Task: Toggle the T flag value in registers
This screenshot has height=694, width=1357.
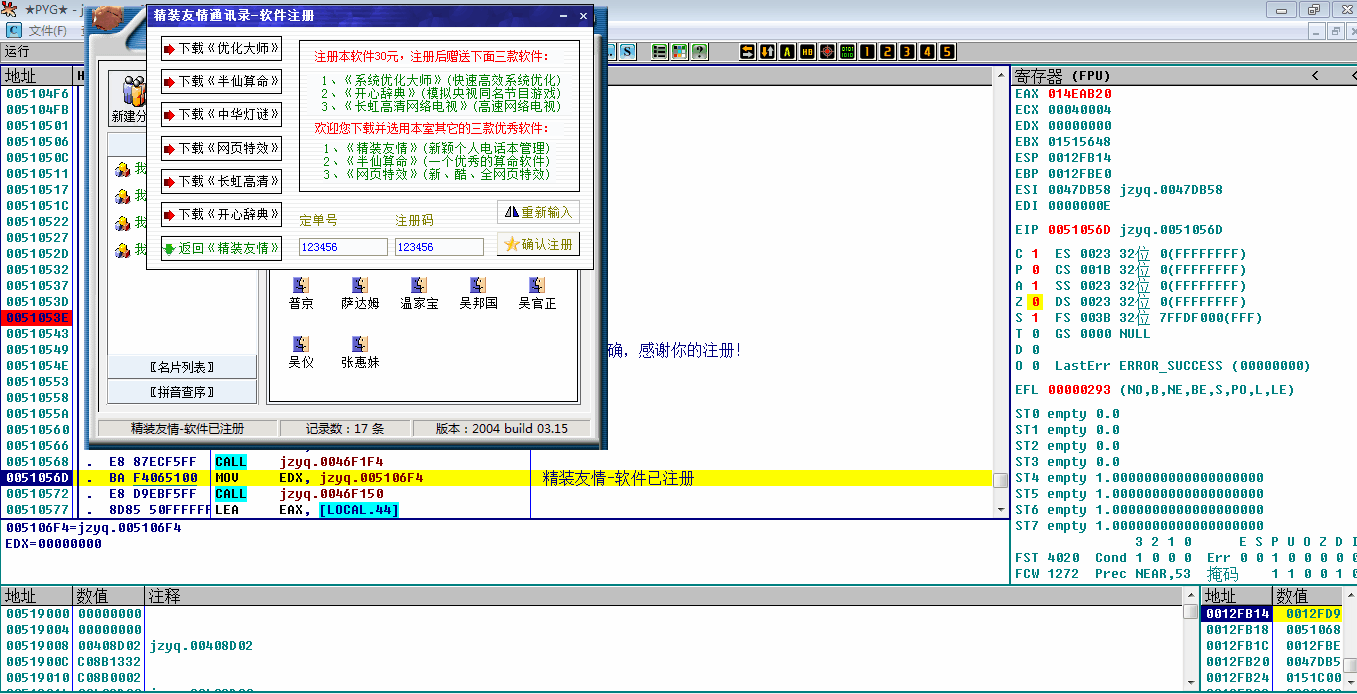Action: [1036, 333]
